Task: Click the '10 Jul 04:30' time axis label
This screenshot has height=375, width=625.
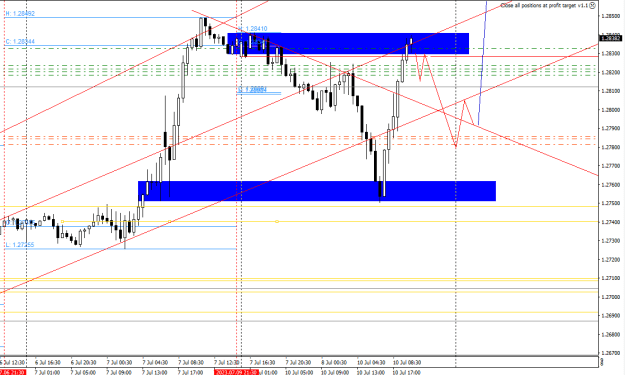Action: [x=371, y=363]
